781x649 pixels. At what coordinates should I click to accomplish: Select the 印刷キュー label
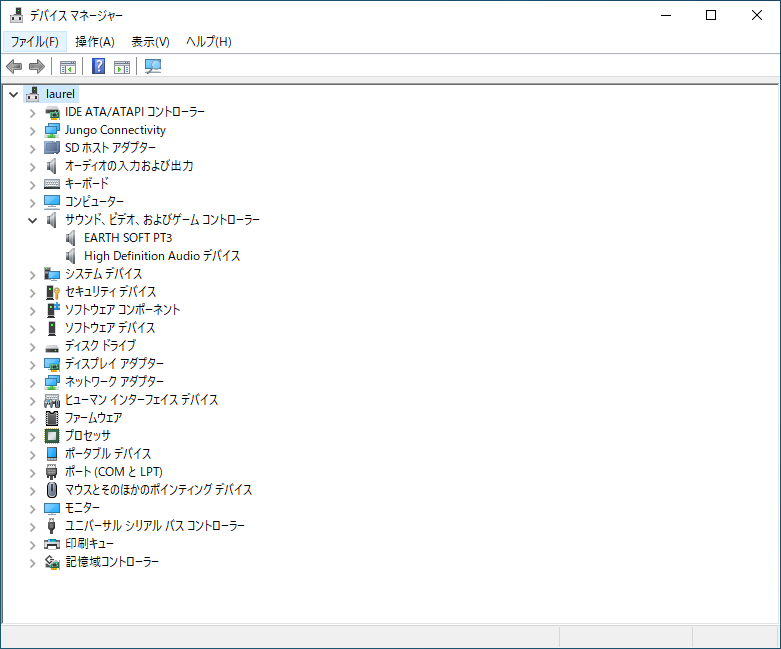coord(89,543)
